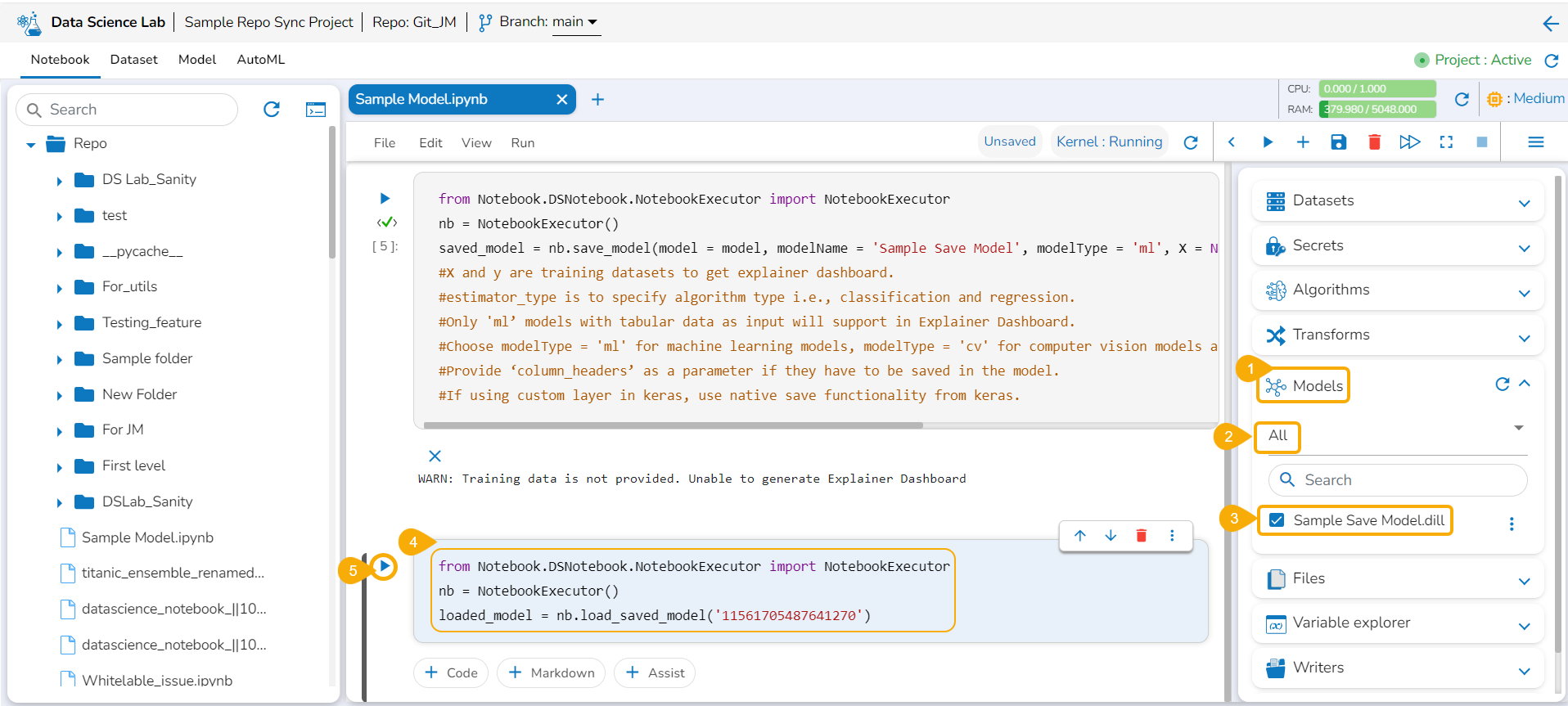The width and height of the screenshot is (1568, 706).
Task: Click the save notebook icon in toolbar
Action: pos(1338,142)
